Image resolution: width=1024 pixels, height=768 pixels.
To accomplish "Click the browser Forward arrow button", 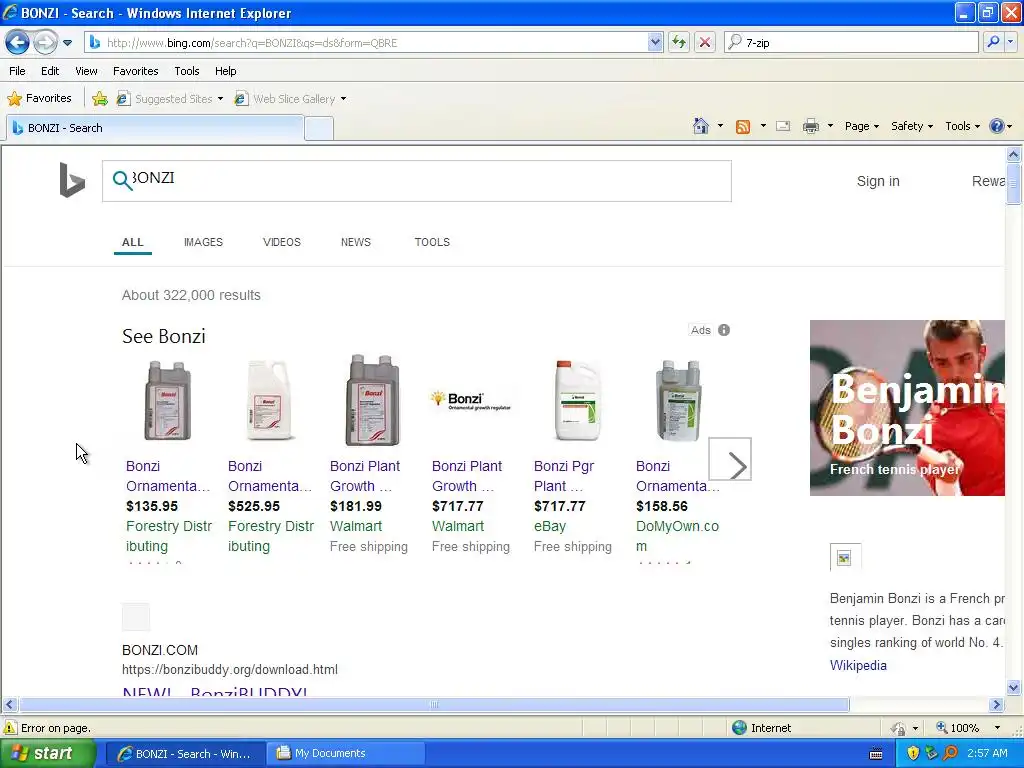I will 45,43.
